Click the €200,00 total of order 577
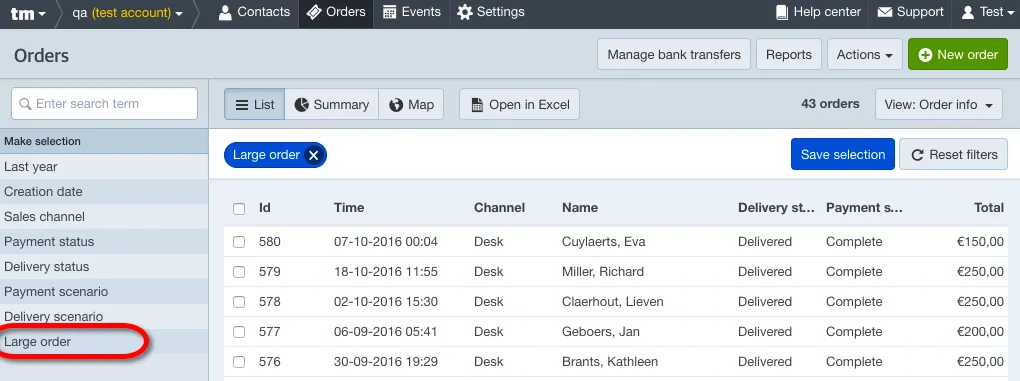 [980, 332]
